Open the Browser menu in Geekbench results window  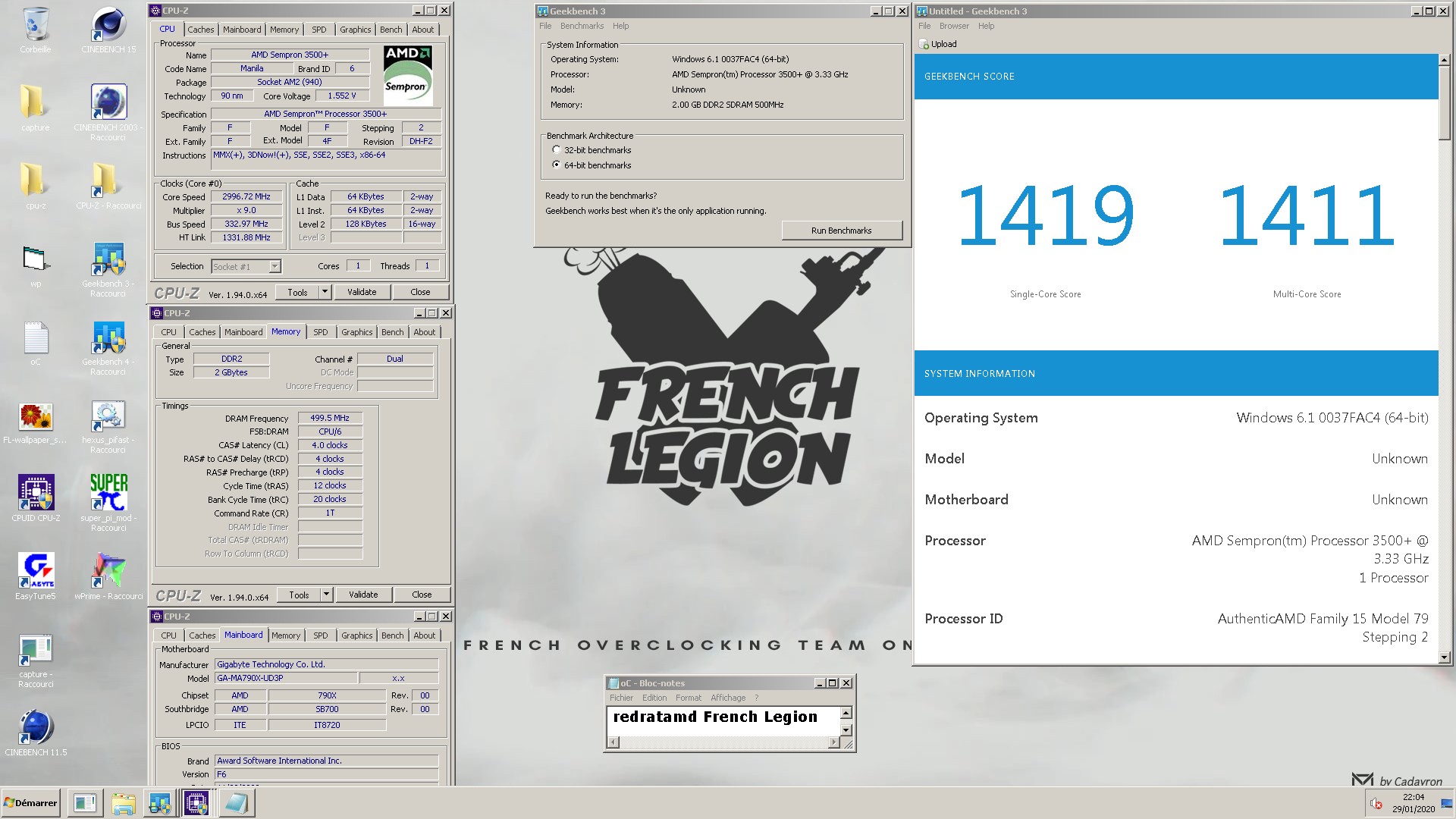click(x=954, y=26)
